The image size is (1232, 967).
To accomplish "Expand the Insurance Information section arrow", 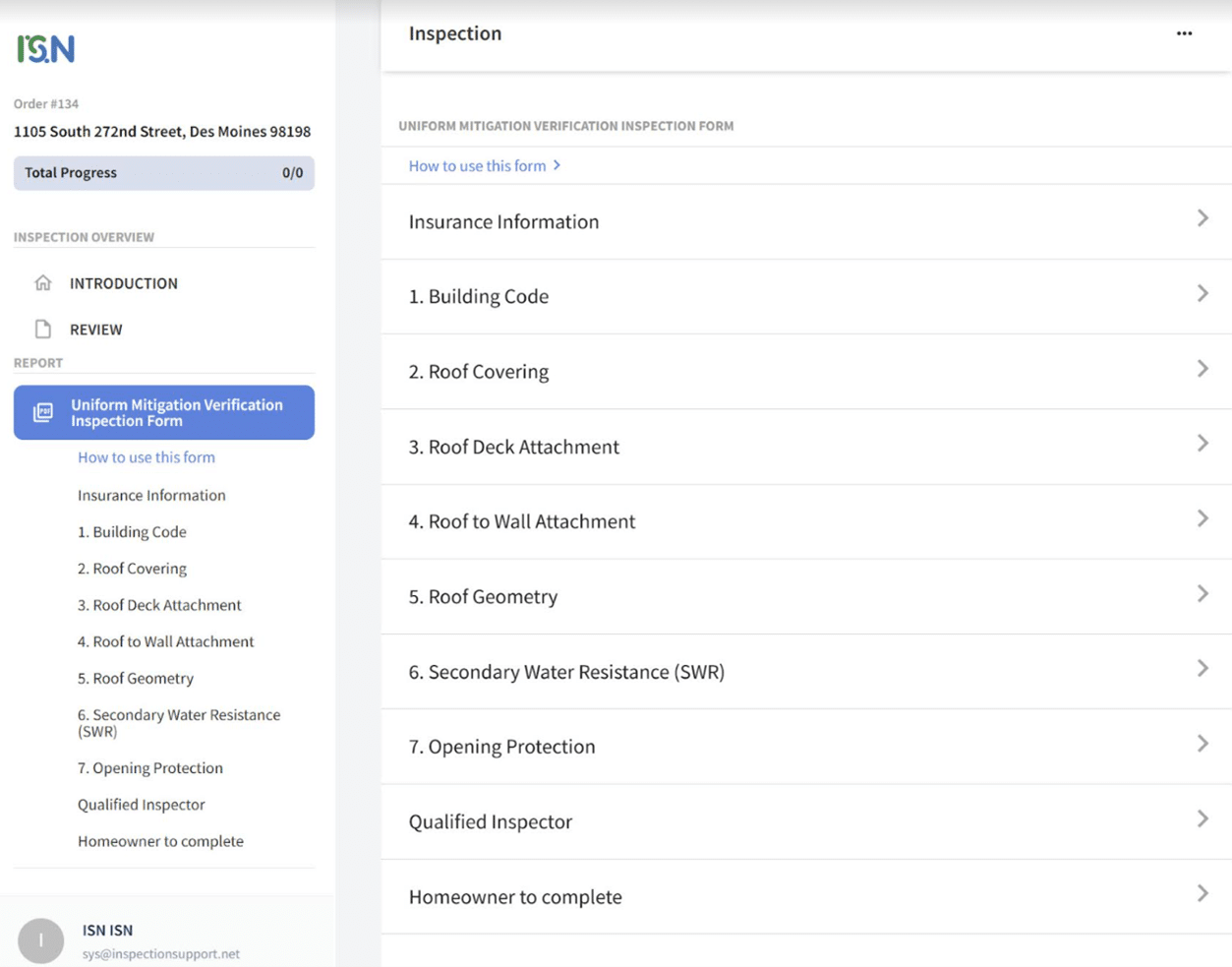I will (x=1202, y=219).
